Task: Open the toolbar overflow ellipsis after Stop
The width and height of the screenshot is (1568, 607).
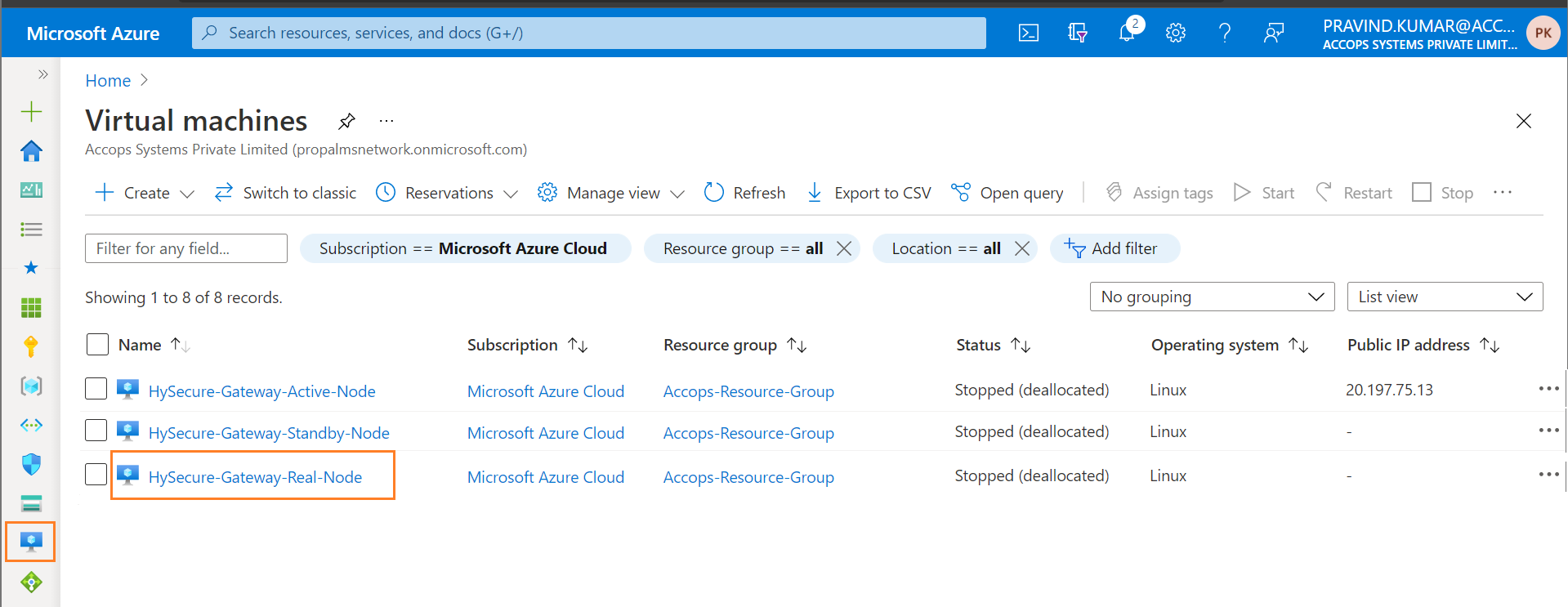Action: 1502,193
